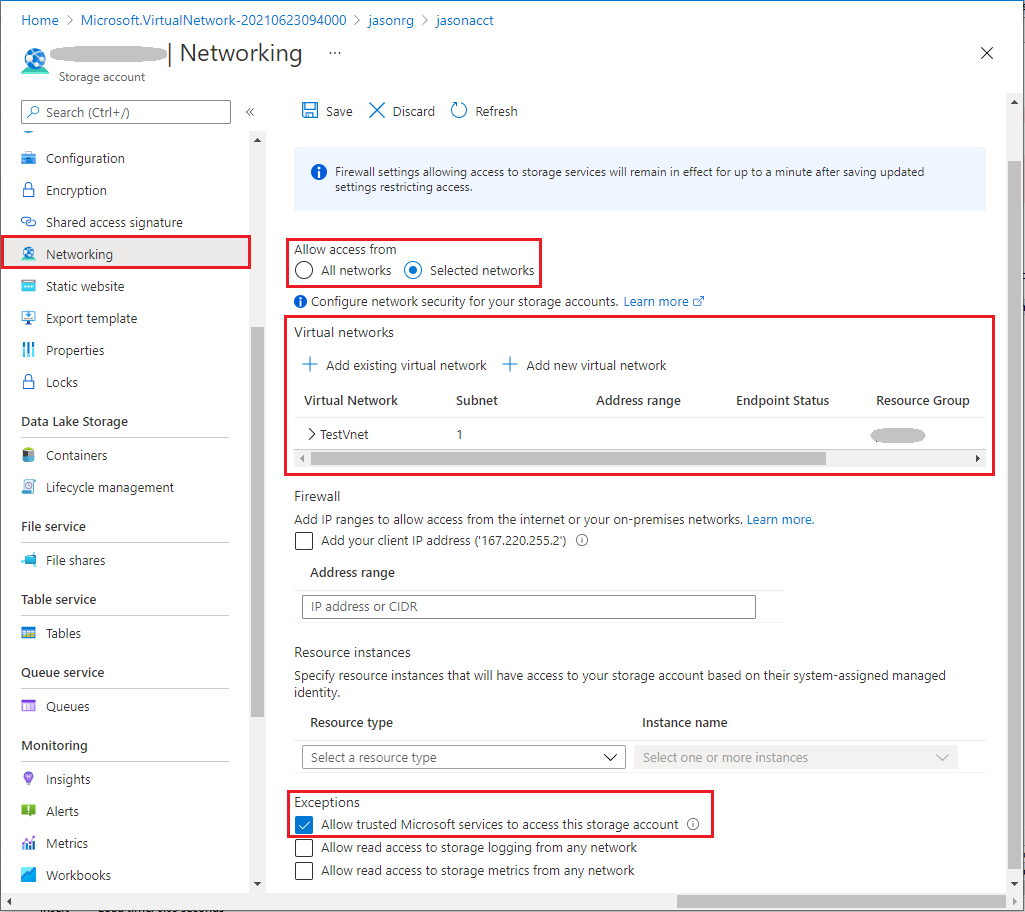The image size is (1025, 912).
Task: Open Microsoft.VirtualNetwork-20210623094000 breadcrumb
Action: (x=214, y=20)
